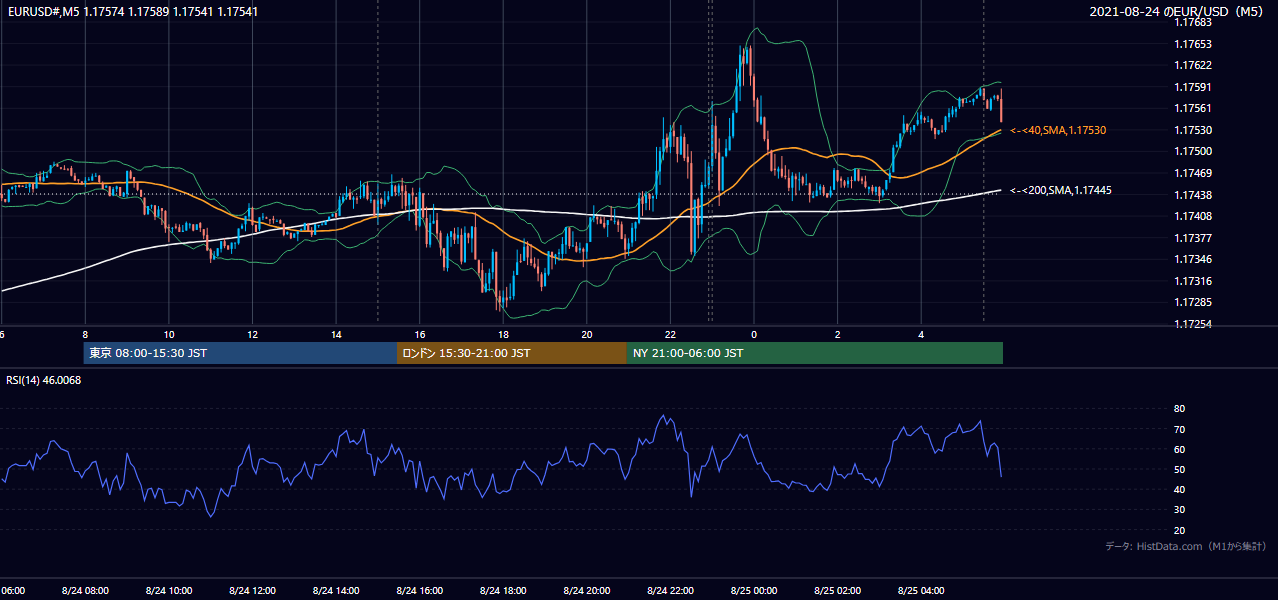Click the 8/25 02:00 time axis label
Viewport: 1278px width, 600px height.
pos(838,591)
